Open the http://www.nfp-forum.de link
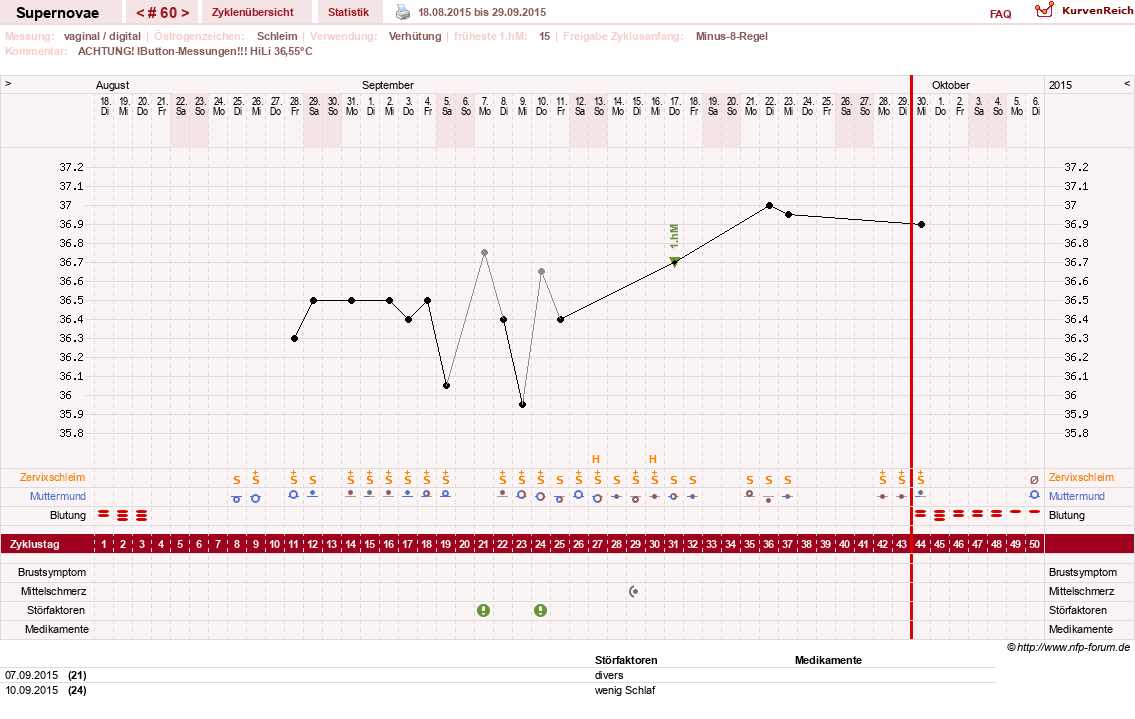The width and height of the screenshot is (1135, 719). (1073, 647)
